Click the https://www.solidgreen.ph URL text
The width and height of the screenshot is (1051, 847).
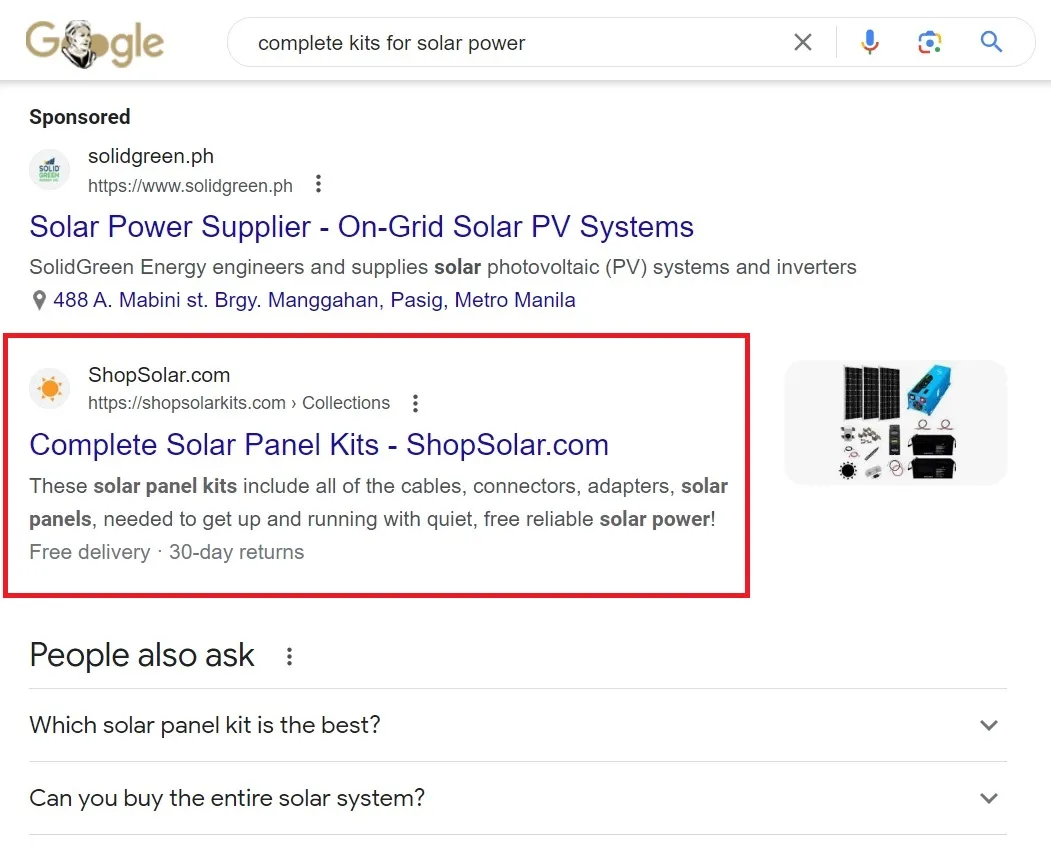click(190, 186)
